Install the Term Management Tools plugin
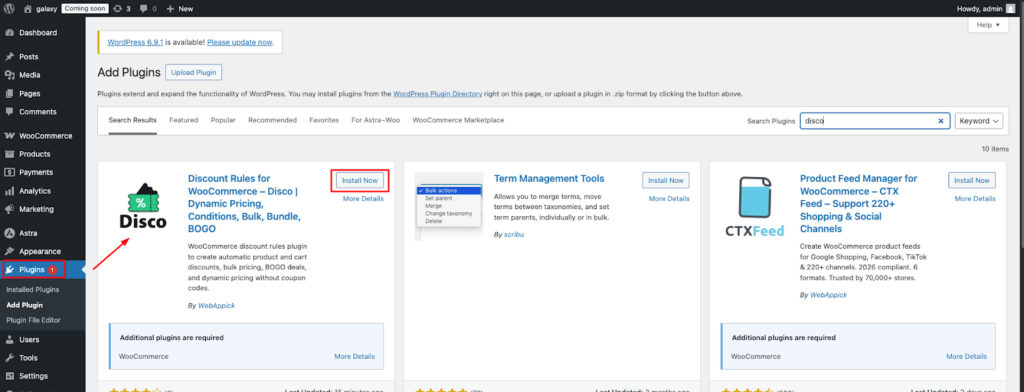This screenshot has width=1024, height=392. pos(665,180)
